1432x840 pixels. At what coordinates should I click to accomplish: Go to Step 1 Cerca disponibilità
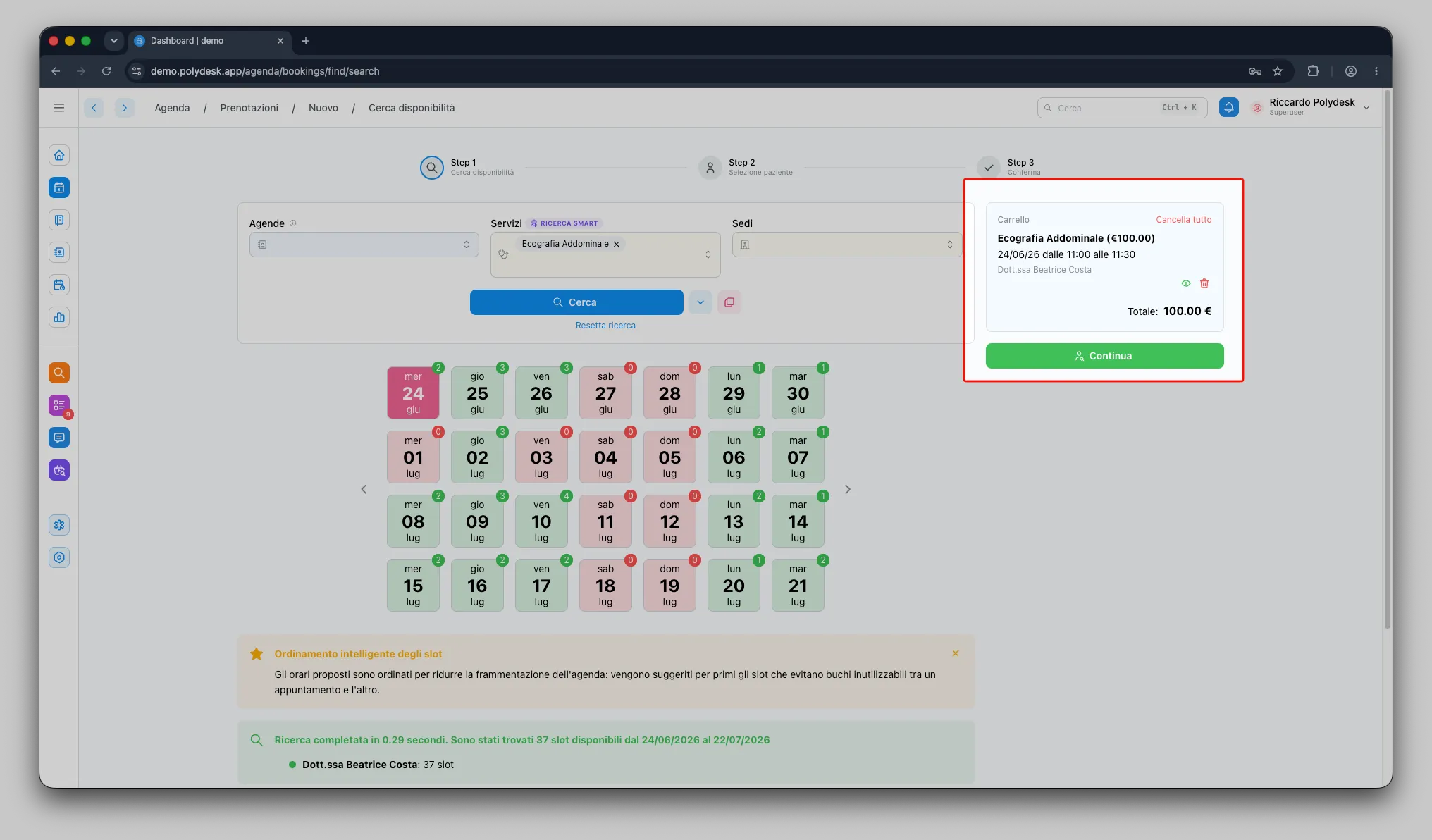pos(467,167)
